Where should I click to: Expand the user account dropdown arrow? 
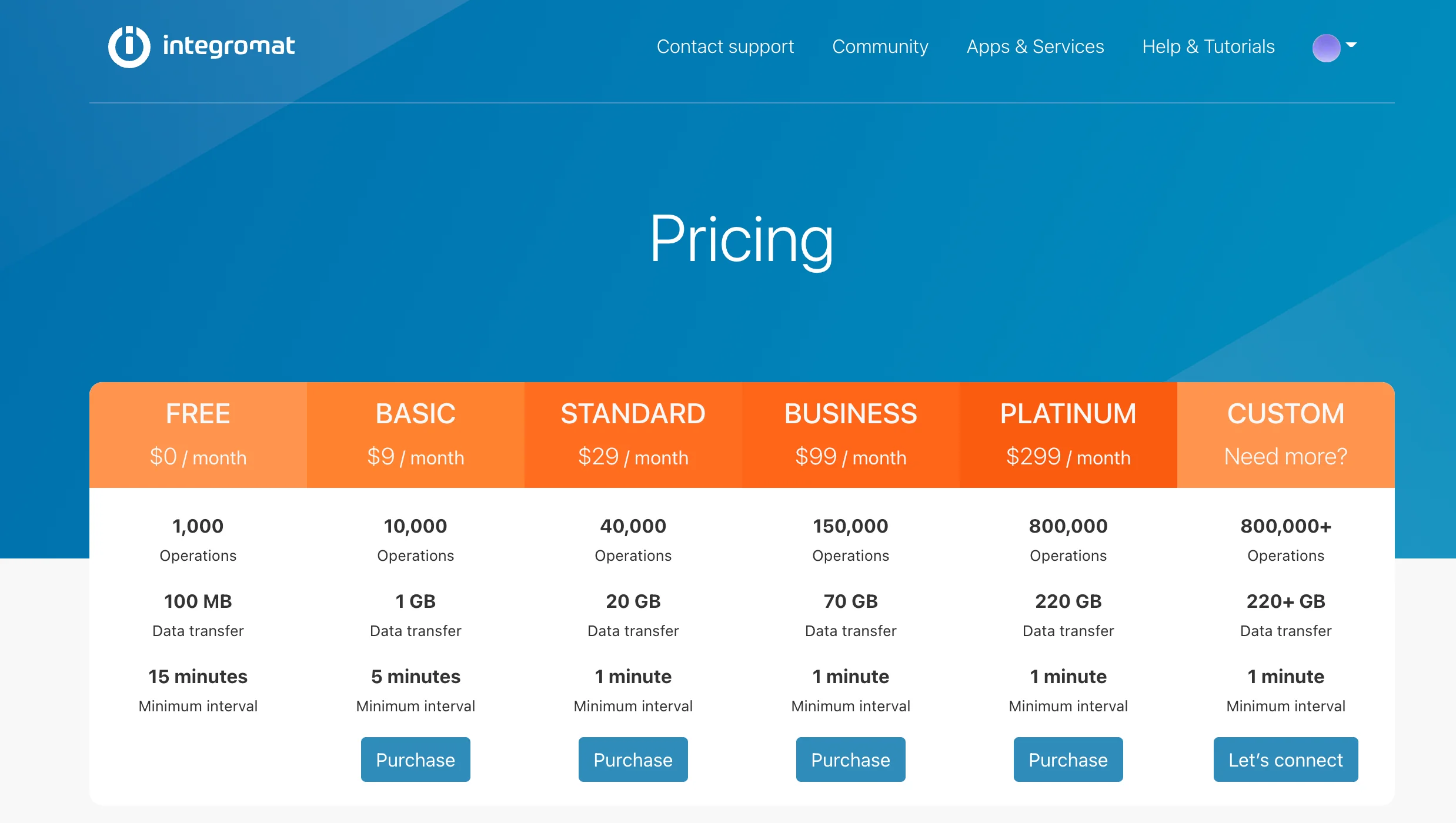1351,45
